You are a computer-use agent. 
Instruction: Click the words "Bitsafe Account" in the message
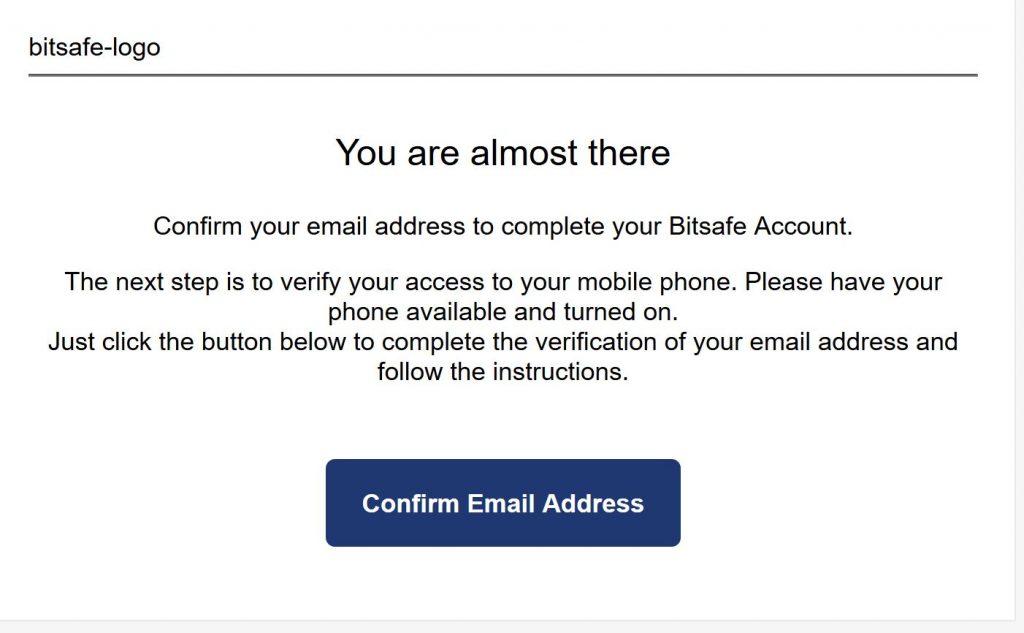click(761, 226)
